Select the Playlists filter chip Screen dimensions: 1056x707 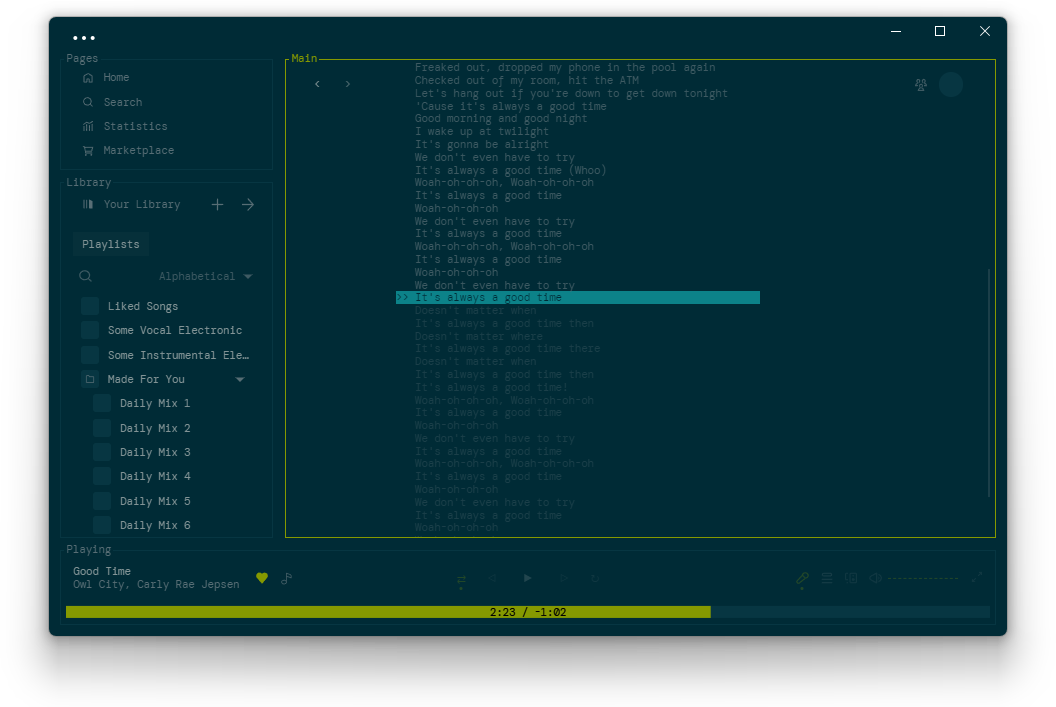(x=111, y=244)
